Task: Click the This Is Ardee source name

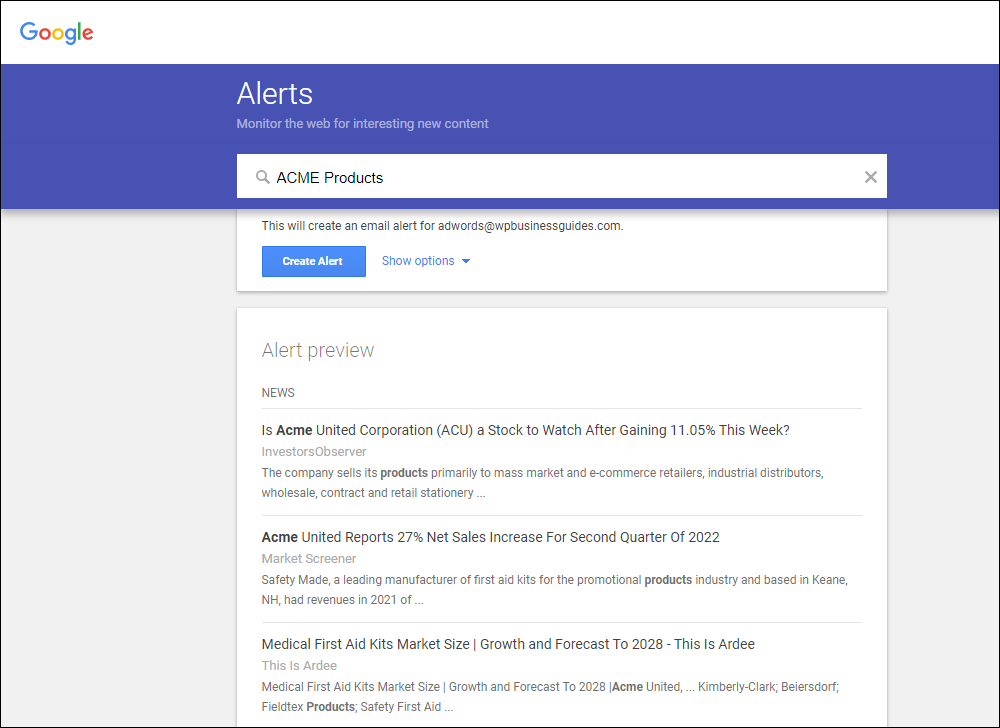Action: coord(299,666)
